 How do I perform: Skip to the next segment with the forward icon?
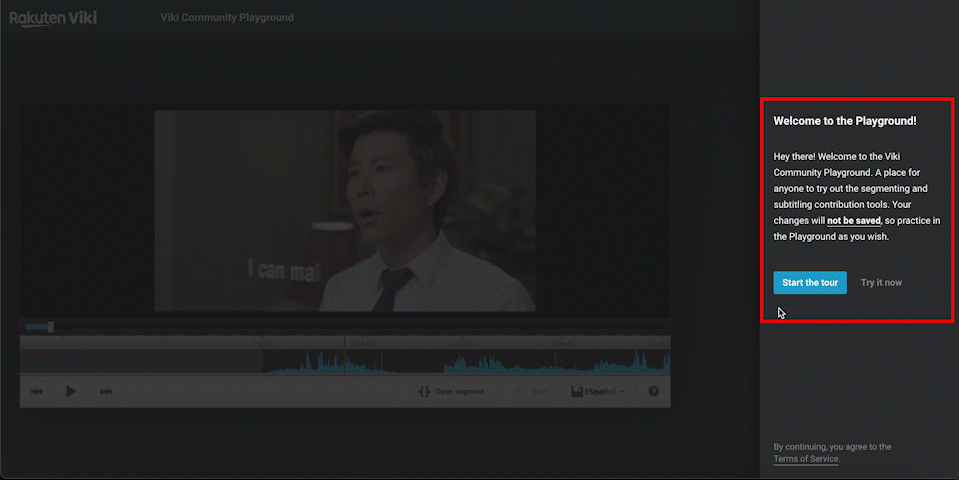[x=106, y=391]
